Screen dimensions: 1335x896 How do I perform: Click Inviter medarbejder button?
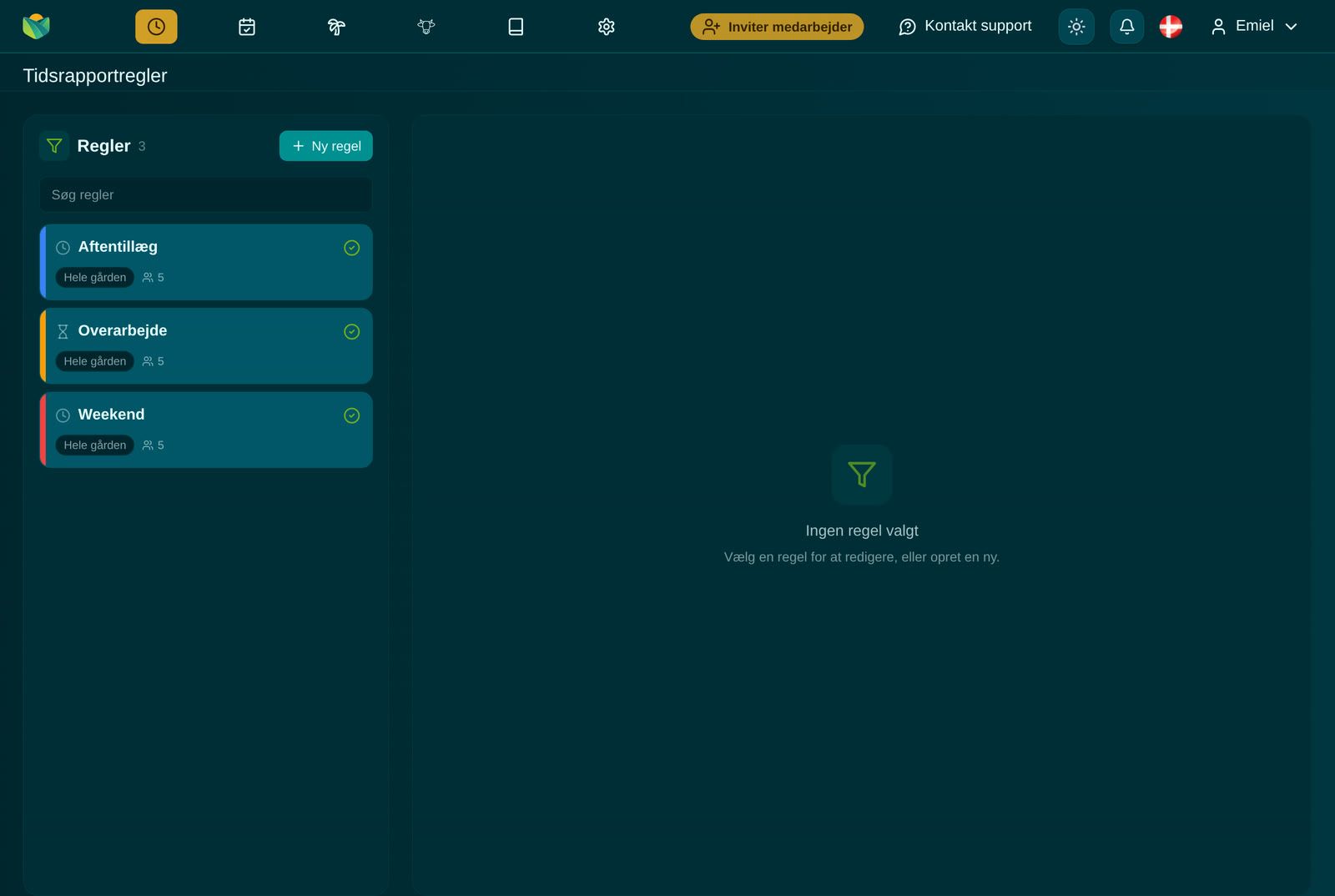777,27
